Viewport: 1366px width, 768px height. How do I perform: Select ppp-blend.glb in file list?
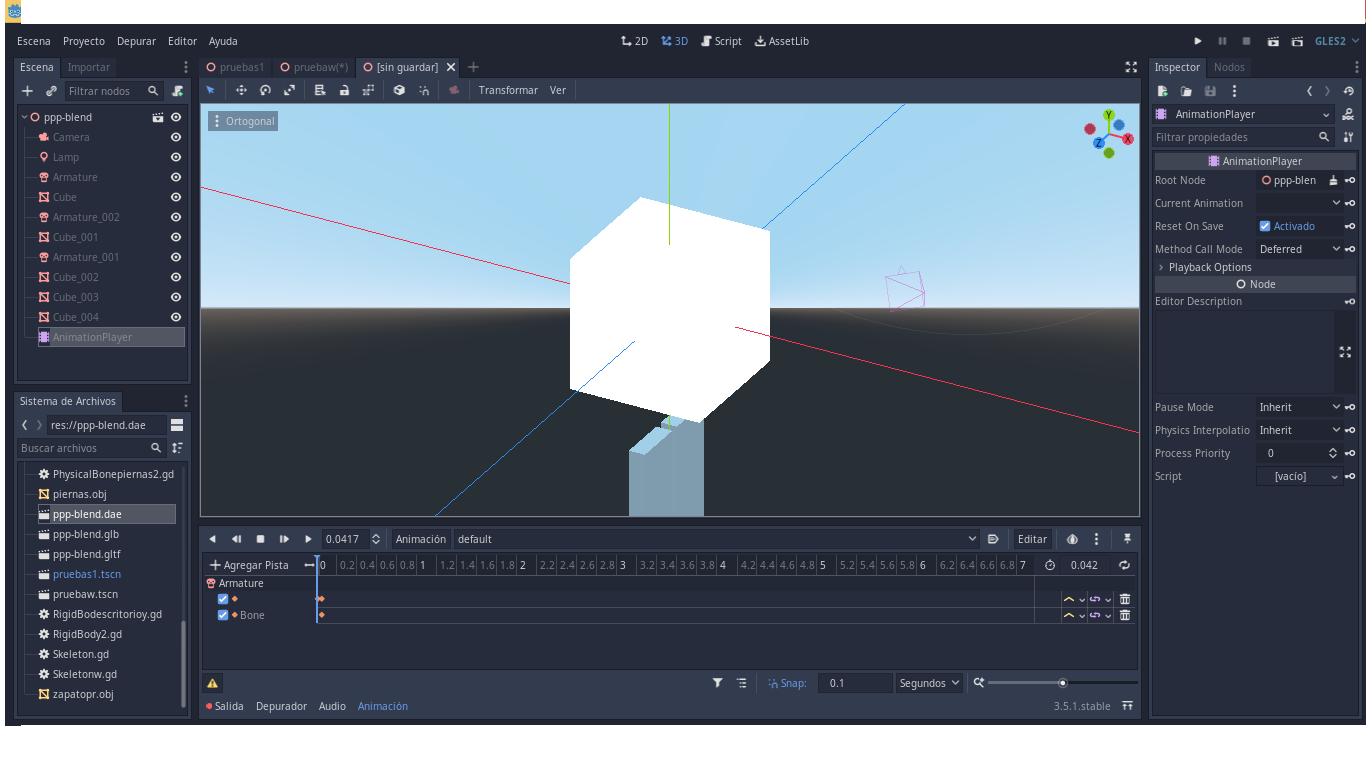86,534
